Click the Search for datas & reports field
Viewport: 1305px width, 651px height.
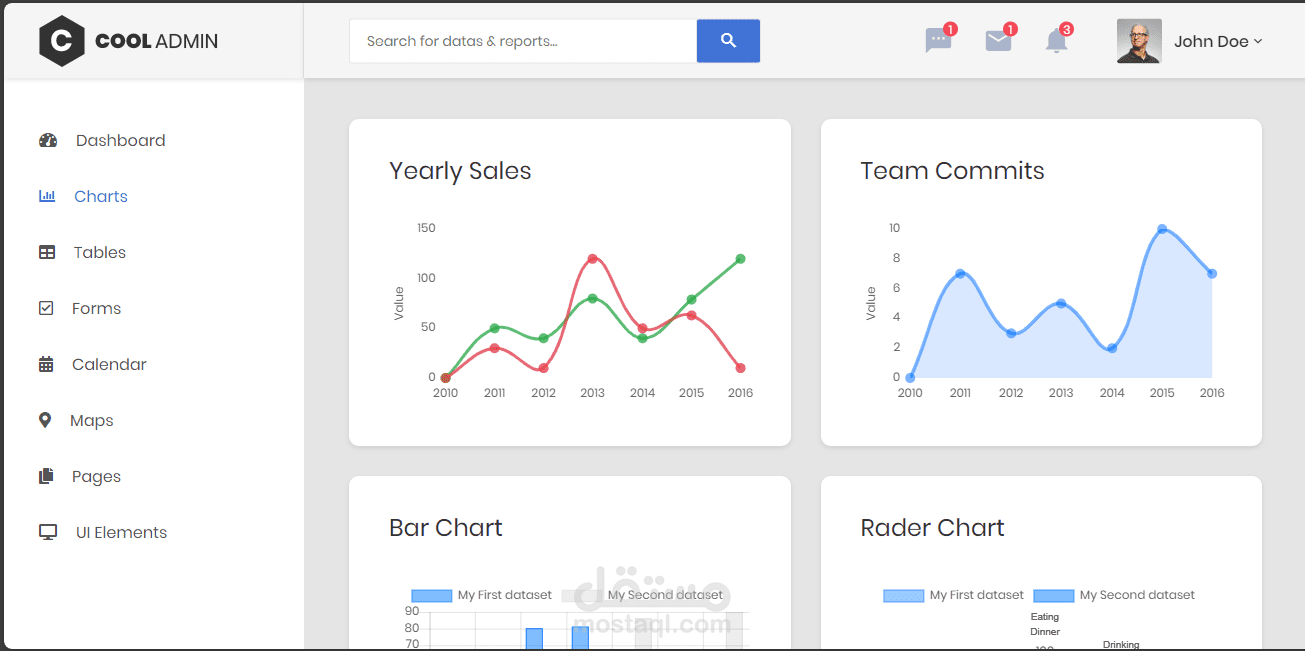[523, 41]
